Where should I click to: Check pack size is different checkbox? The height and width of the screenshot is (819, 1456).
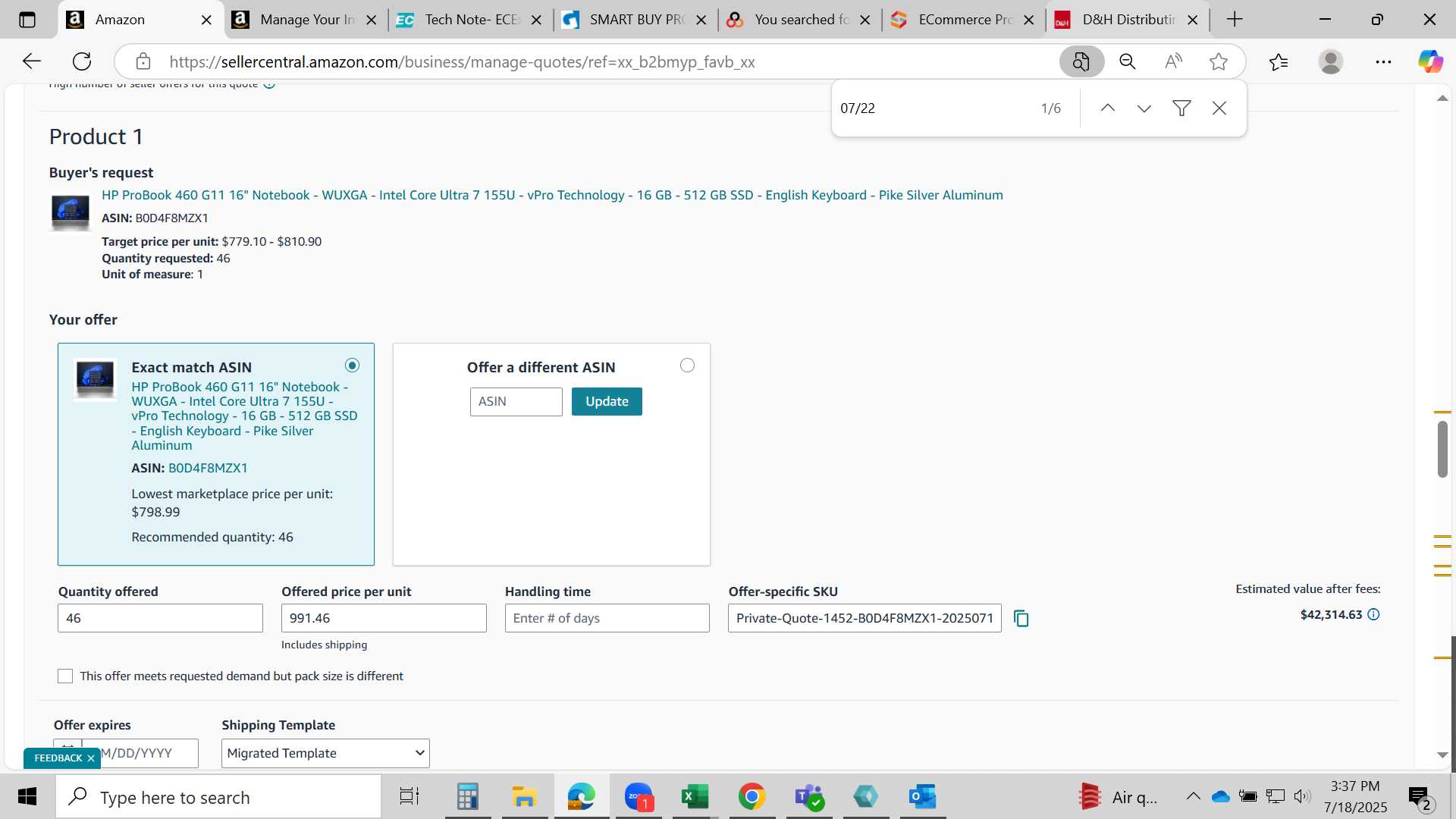[65, 676]
